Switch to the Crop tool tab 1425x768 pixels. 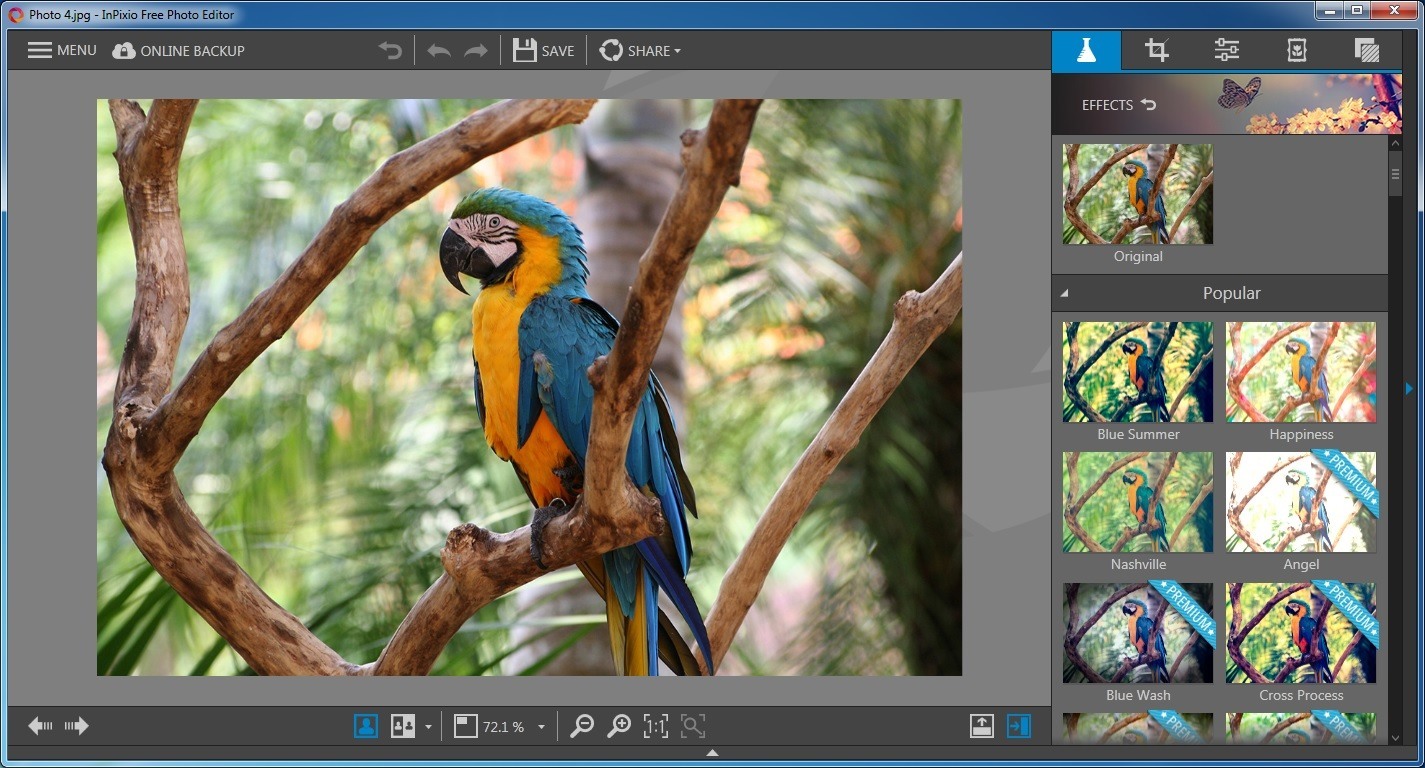point(1157,50)
